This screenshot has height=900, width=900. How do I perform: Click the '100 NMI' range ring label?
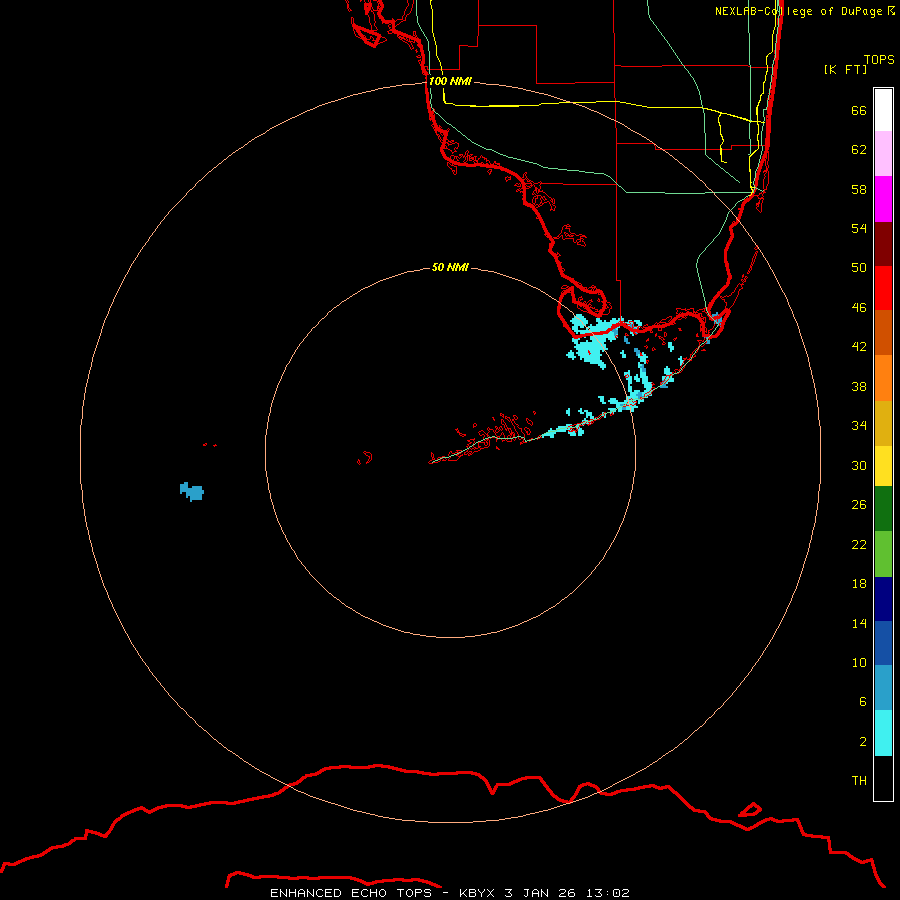click(451, 81)
